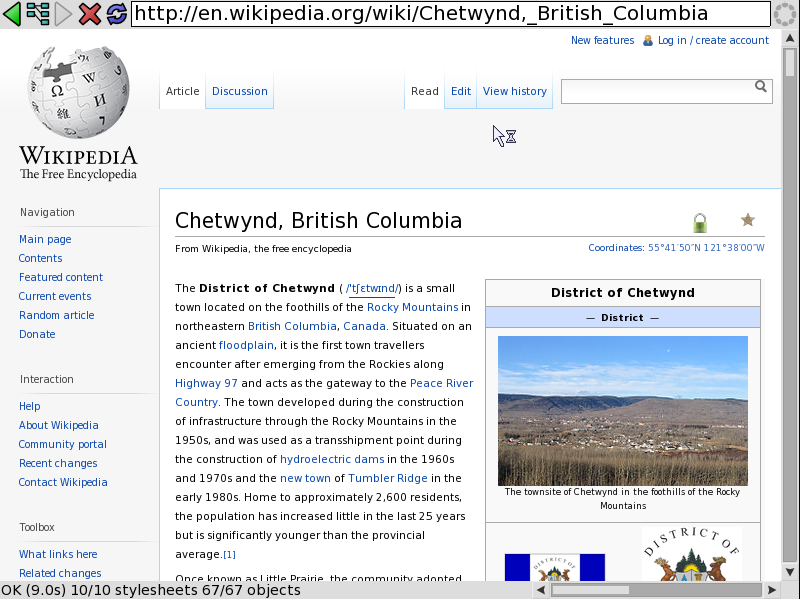Click the District of Chetwynd infobox title
The width and height of the screenshot is (800, 599).
(x=622, y=293)
